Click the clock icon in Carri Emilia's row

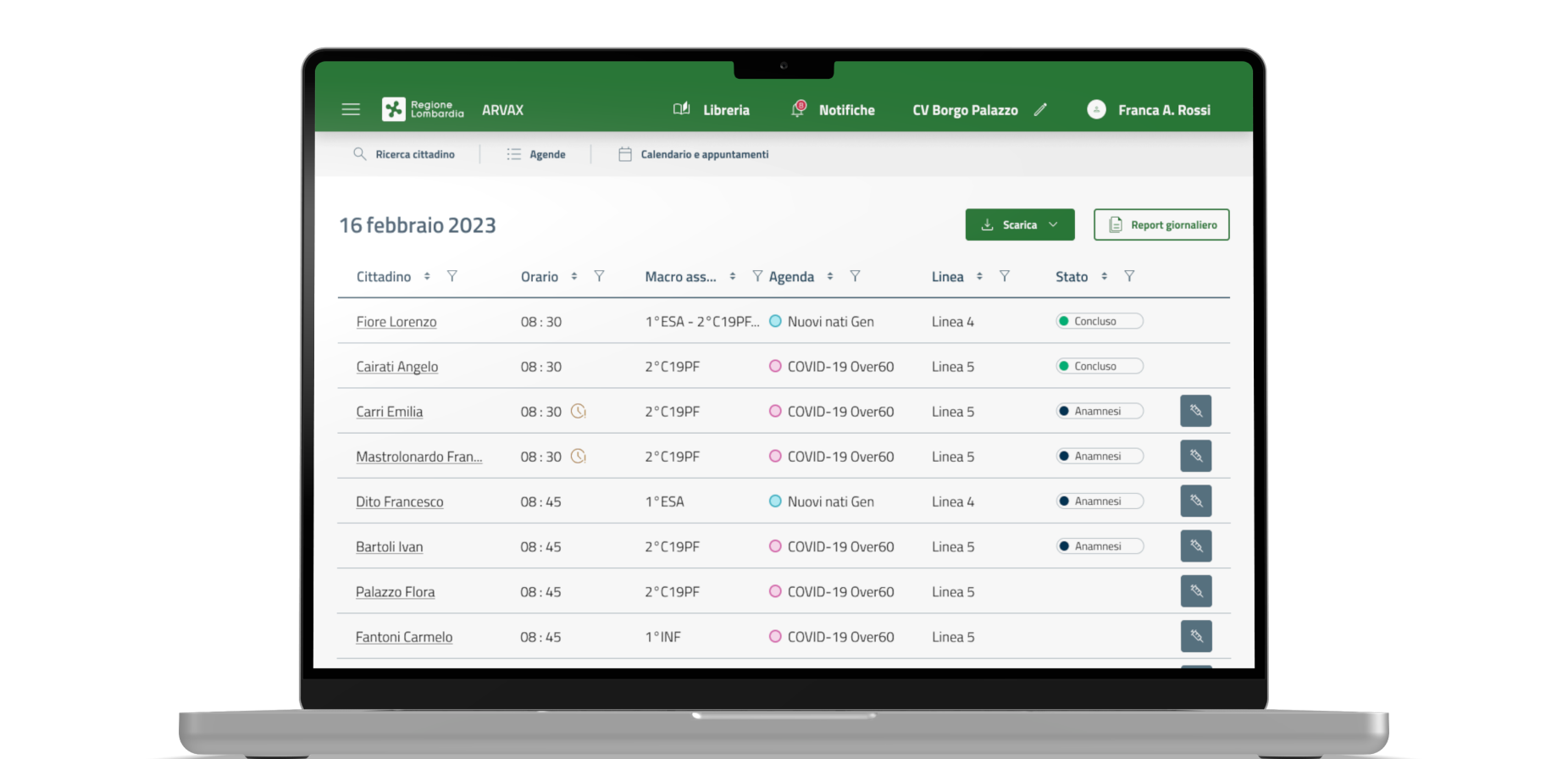coord(579,411)
